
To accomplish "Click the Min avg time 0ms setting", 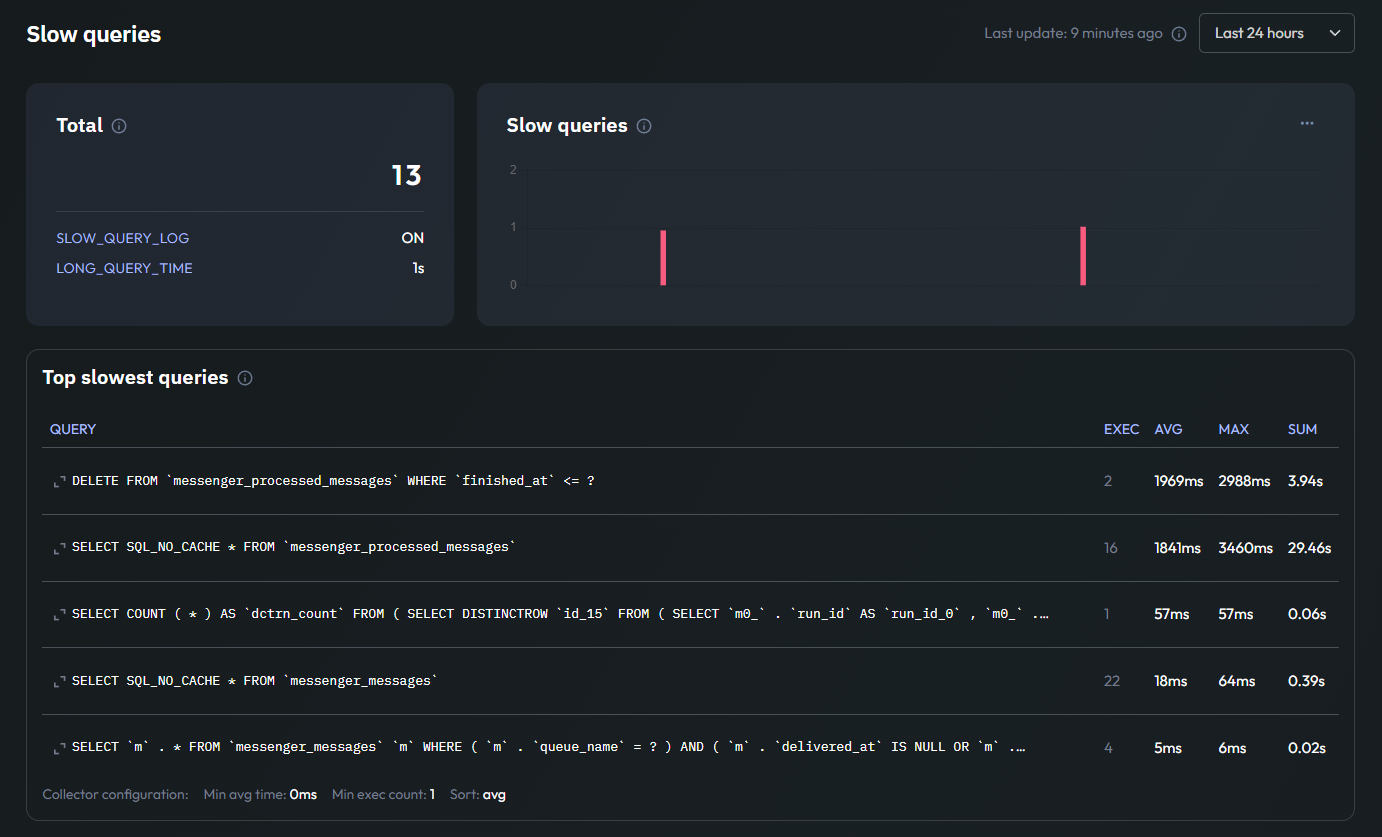I will [260, 794].
